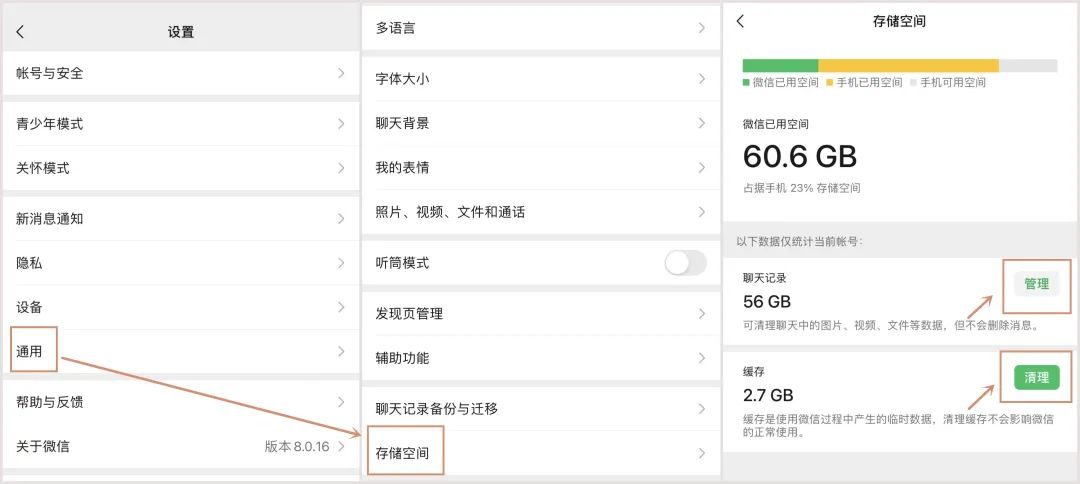The width and height of the screenshot is (1080, 484).
Task: Click the storage usage bar
Action: (x=899, y=66)
